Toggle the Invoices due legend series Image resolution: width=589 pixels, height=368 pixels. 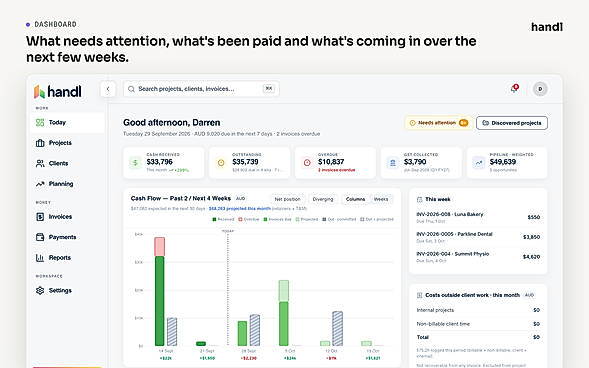[277, 219]
